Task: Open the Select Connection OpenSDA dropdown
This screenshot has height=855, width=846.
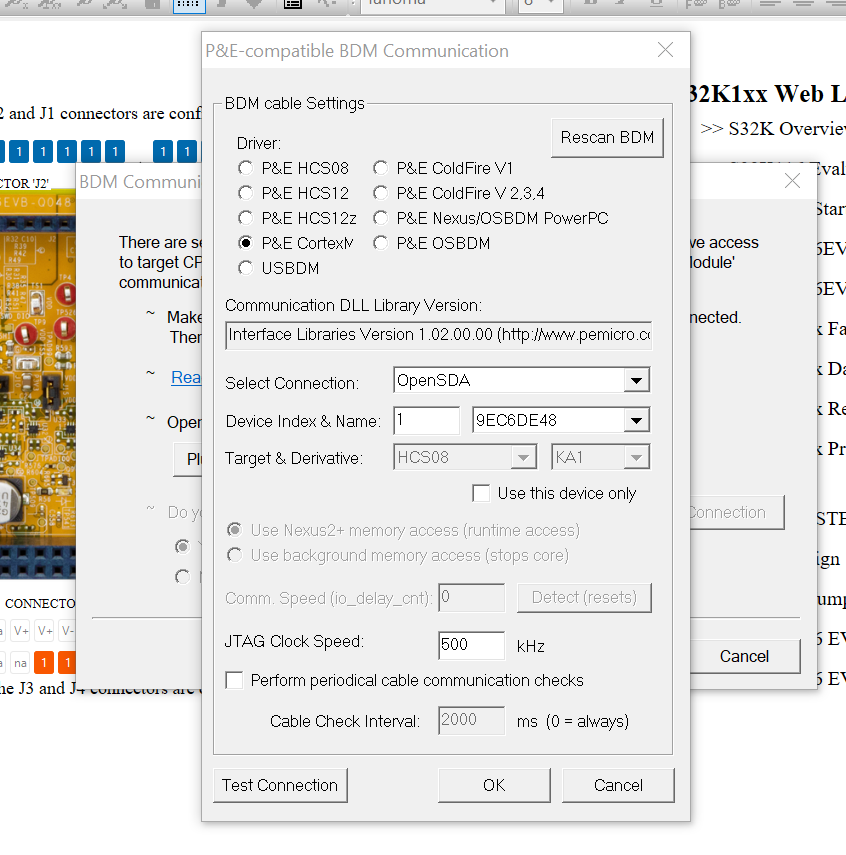Action: point(636,381)
